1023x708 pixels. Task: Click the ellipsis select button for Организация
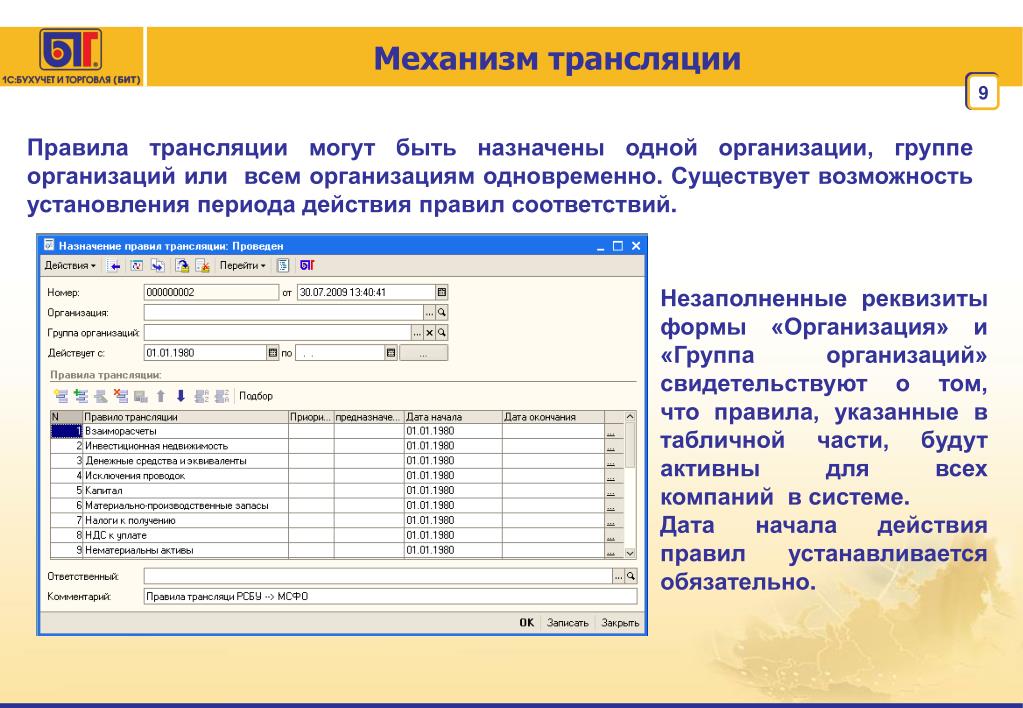coord(429,313)
